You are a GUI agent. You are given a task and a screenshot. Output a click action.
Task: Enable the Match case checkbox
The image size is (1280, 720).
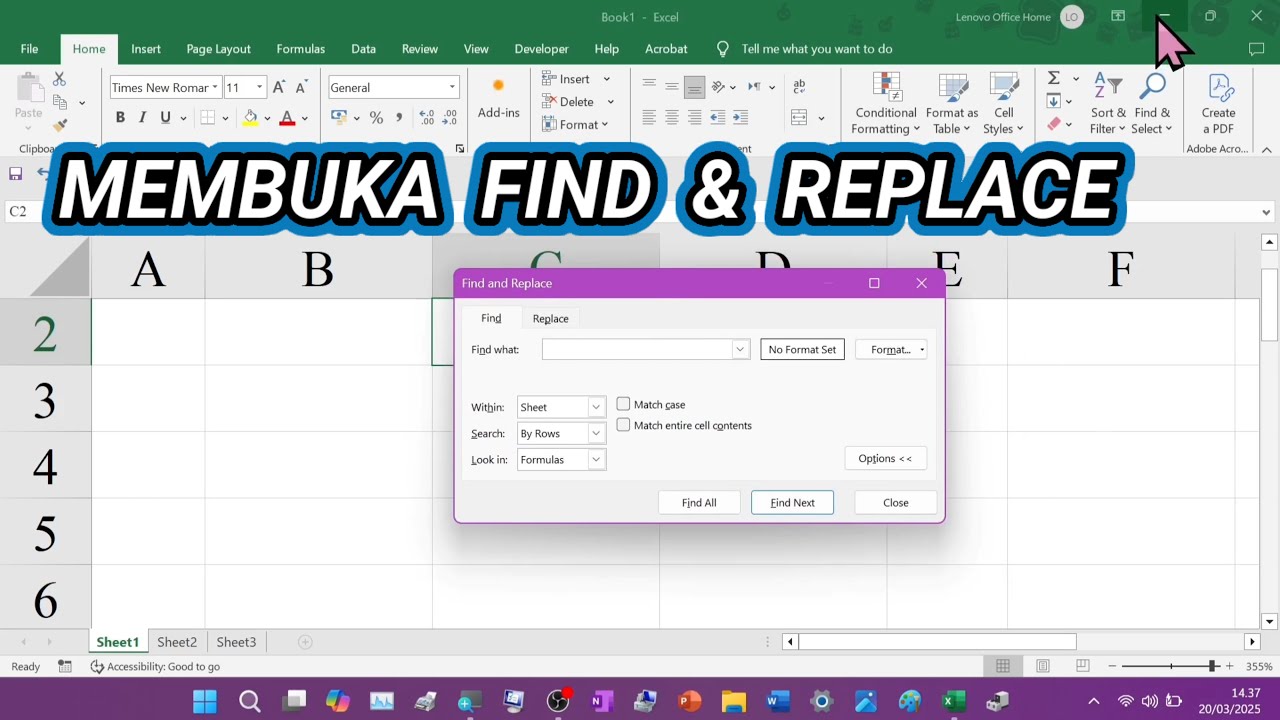point(623,404)
